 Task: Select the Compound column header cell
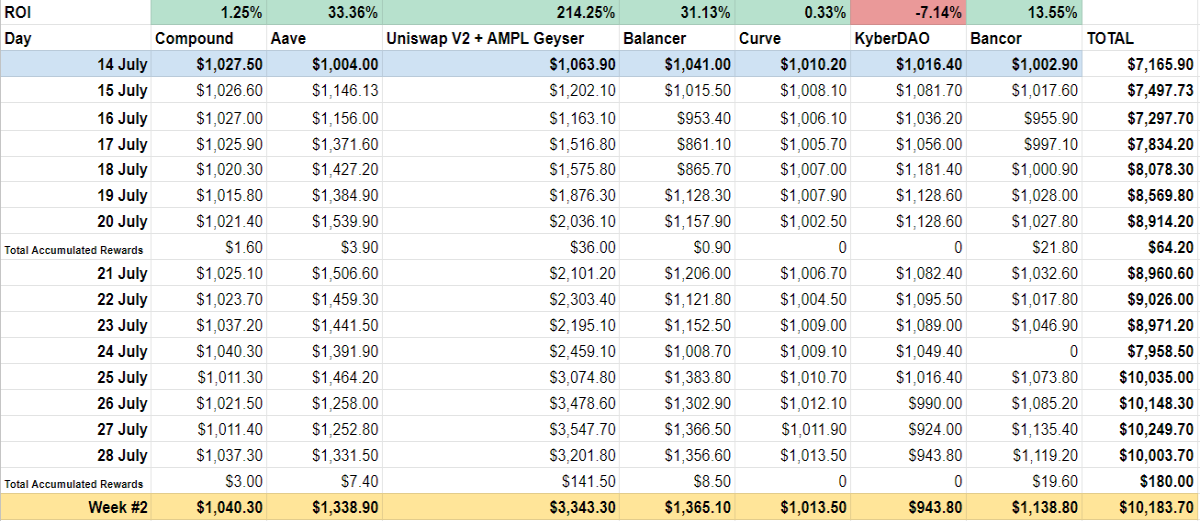[209, 39]
